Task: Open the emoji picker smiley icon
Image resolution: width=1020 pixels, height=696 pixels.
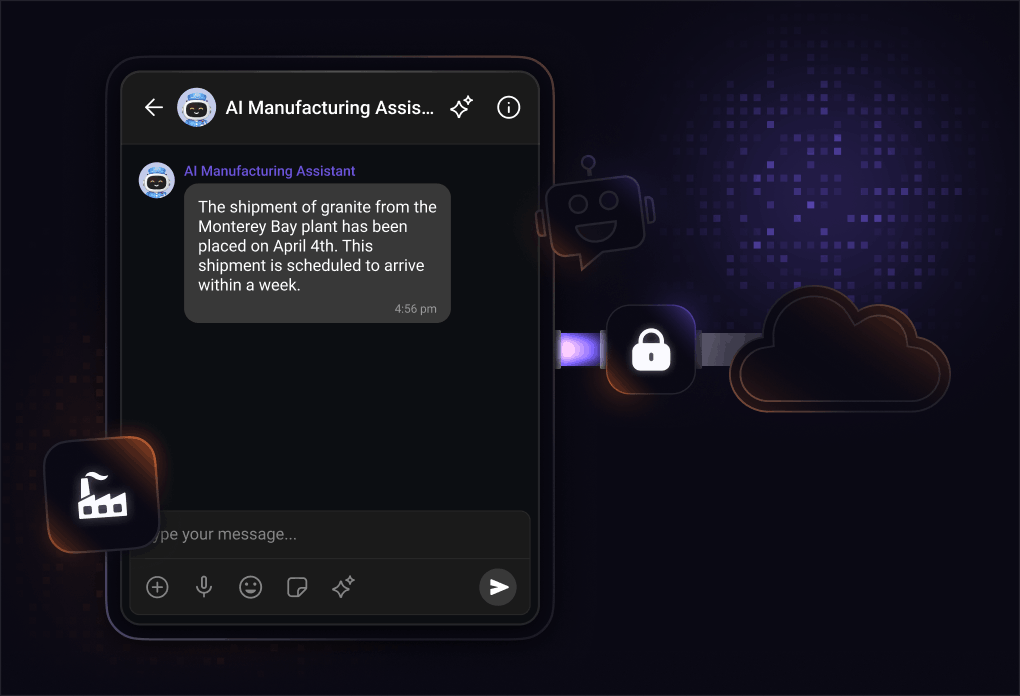Action: point(250,587)
